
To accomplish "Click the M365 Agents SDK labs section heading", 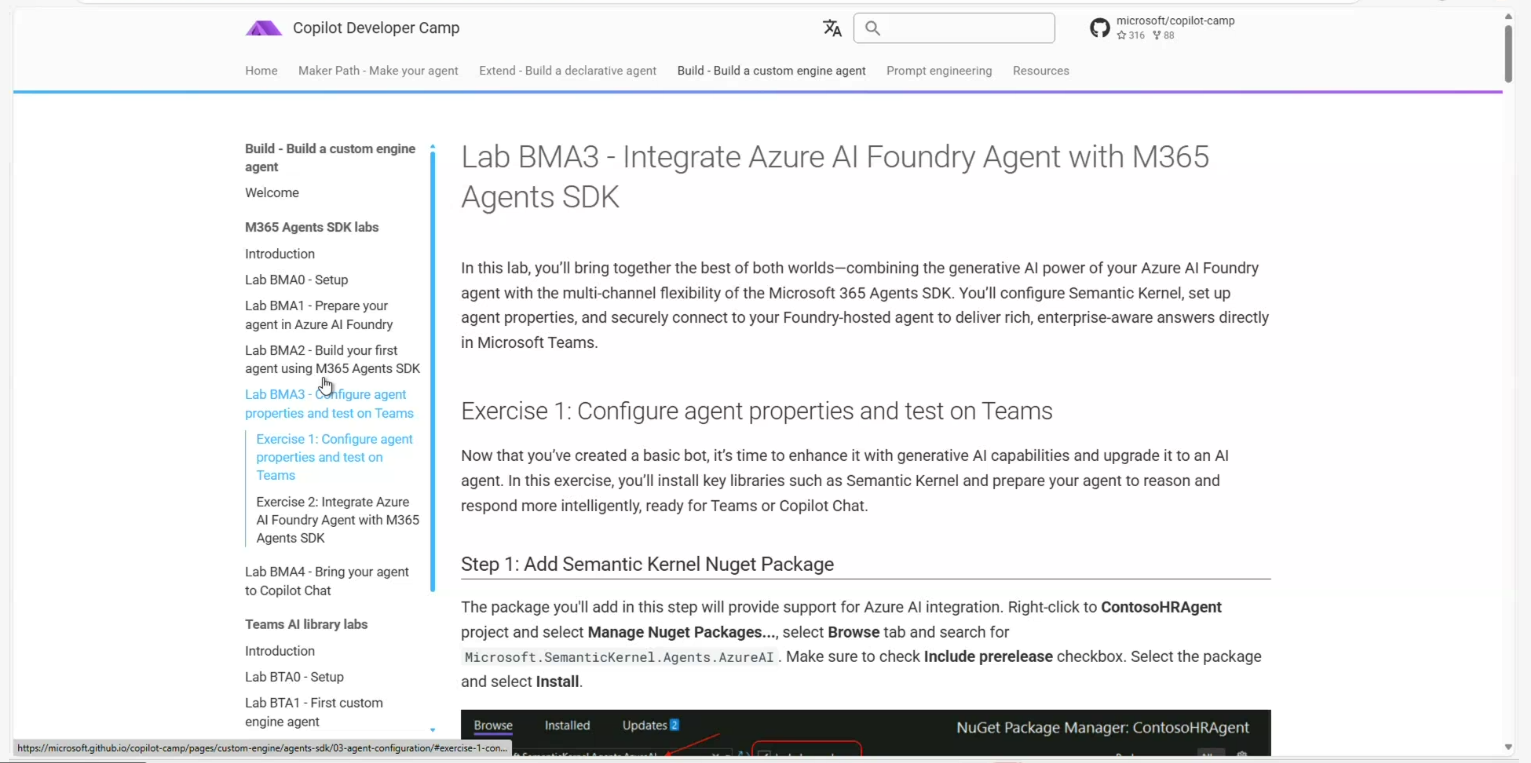I will (312, 227).
